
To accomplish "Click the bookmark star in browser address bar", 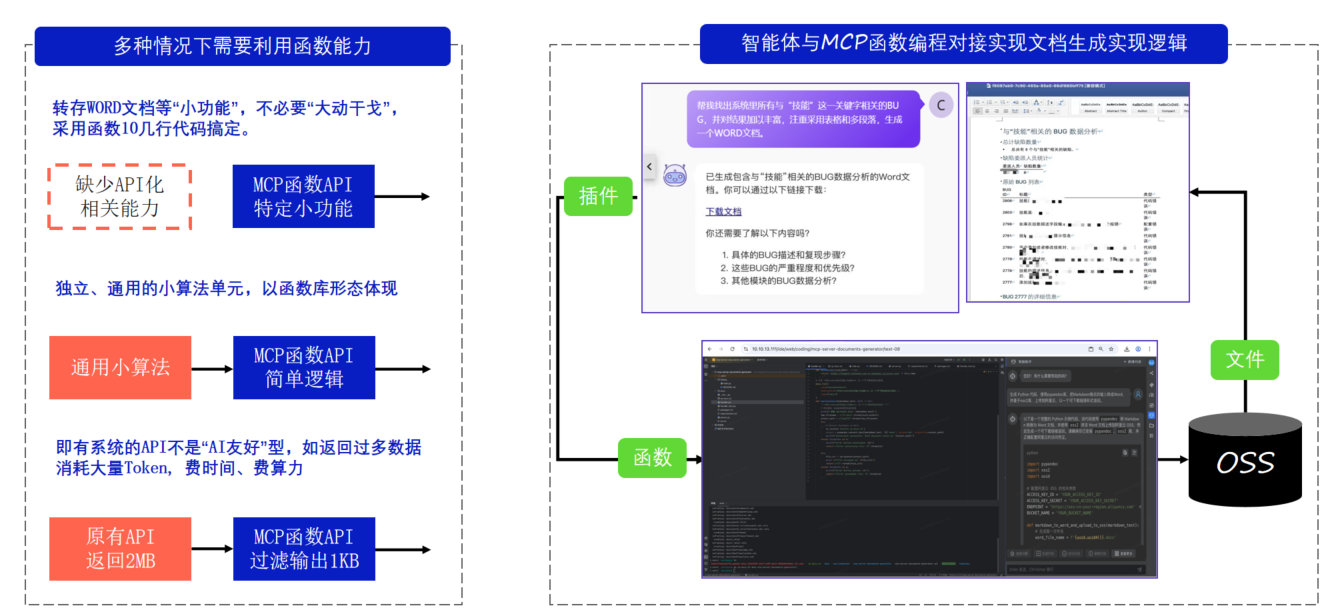I will pyautogui.click(x=1111, y=349).
